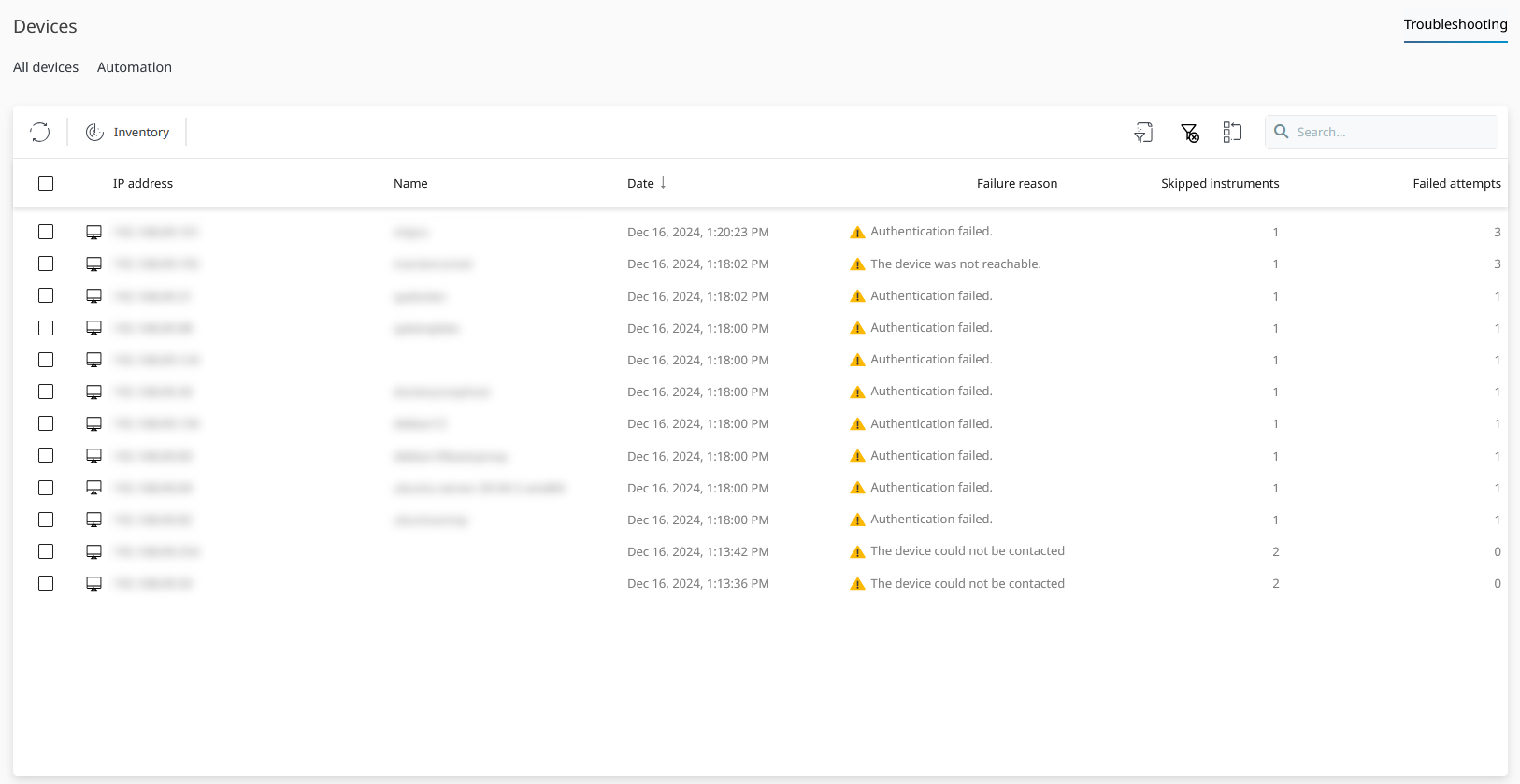
Task: Focus the Search input field
Action: [1393, 132]
